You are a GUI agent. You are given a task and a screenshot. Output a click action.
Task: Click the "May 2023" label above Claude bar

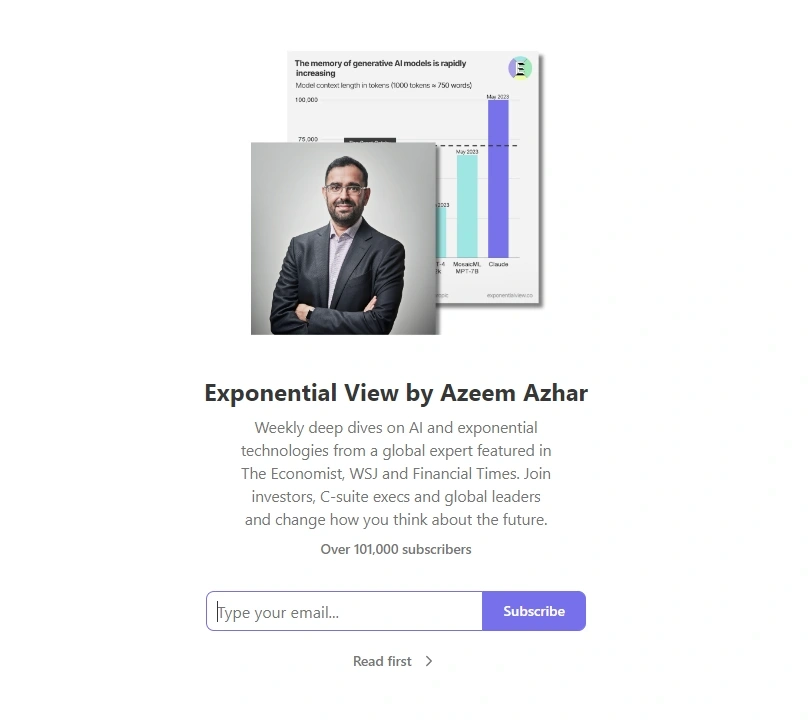(x=498, y=97)
